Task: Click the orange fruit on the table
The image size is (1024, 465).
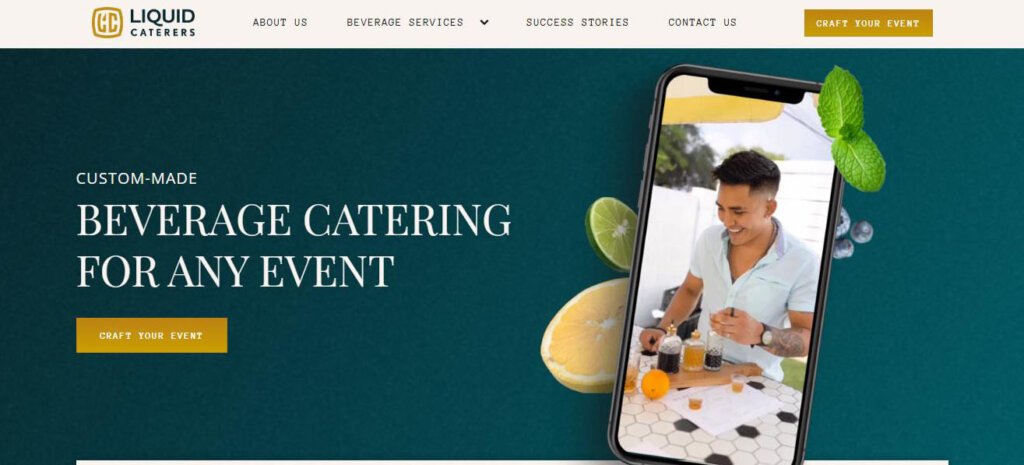Action: pyautogui.click(x=655, y=384)
